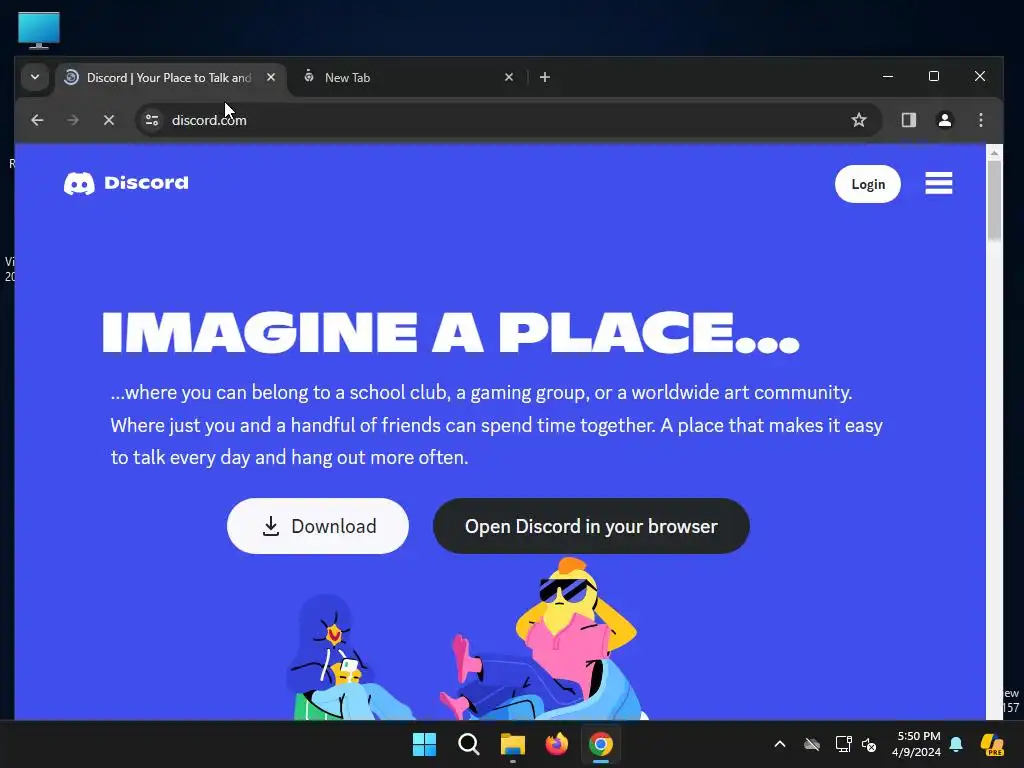The width and height of the screenshot is (1024, 768).
Task: Stop loading the page
Action: (109, 120)
